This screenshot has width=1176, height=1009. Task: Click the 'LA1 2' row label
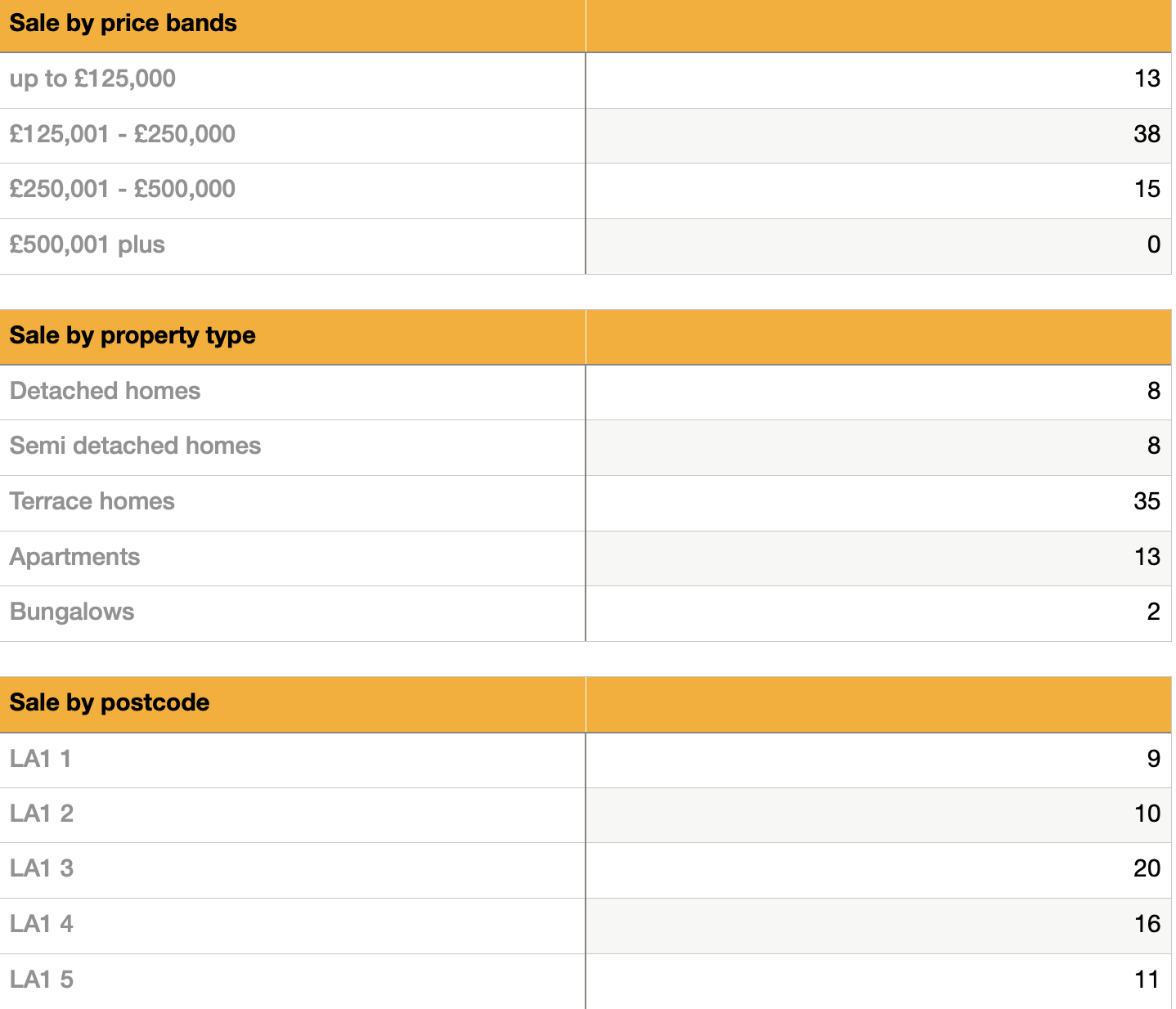(42, 814)
